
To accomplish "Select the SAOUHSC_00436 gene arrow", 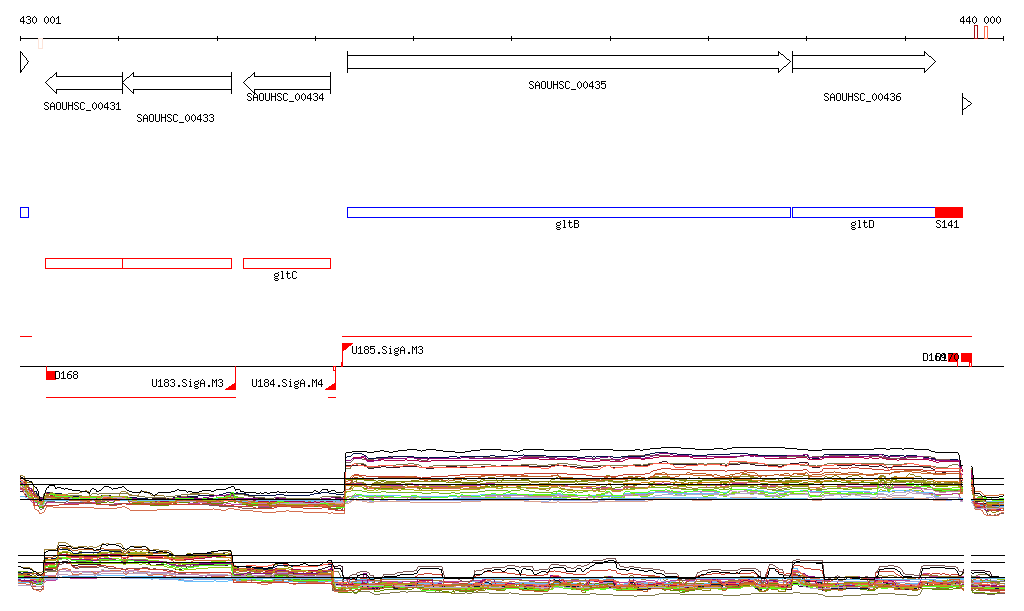I will (x=864, y=62).
